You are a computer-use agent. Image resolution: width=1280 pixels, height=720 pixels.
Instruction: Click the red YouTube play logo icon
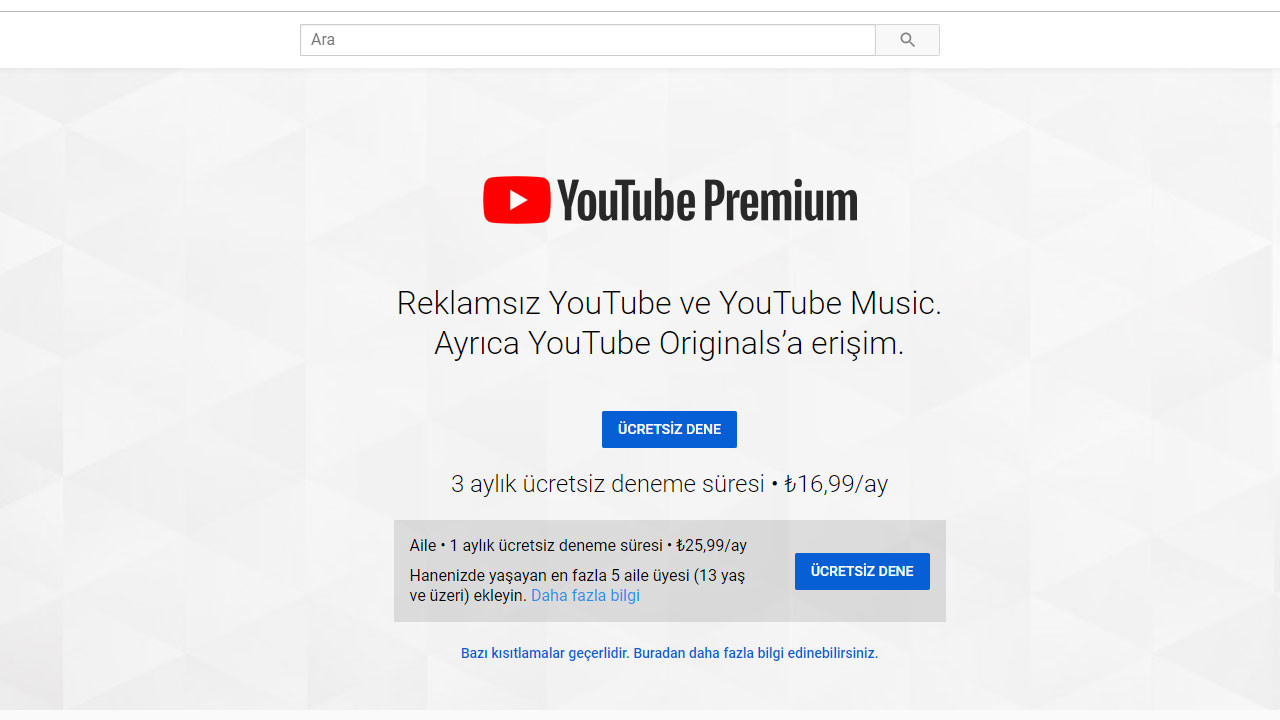pos(517,200)
